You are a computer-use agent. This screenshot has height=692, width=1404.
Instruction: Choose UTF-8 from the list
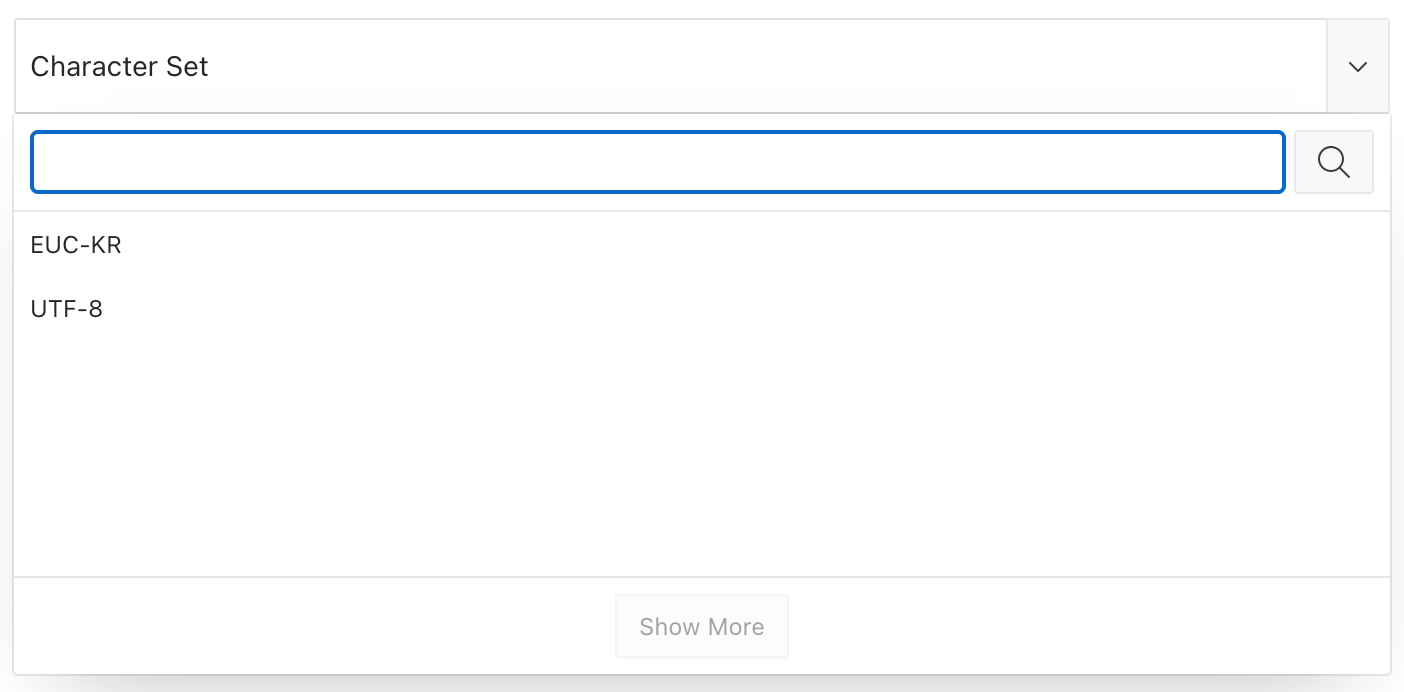click(x=701, y=309)
